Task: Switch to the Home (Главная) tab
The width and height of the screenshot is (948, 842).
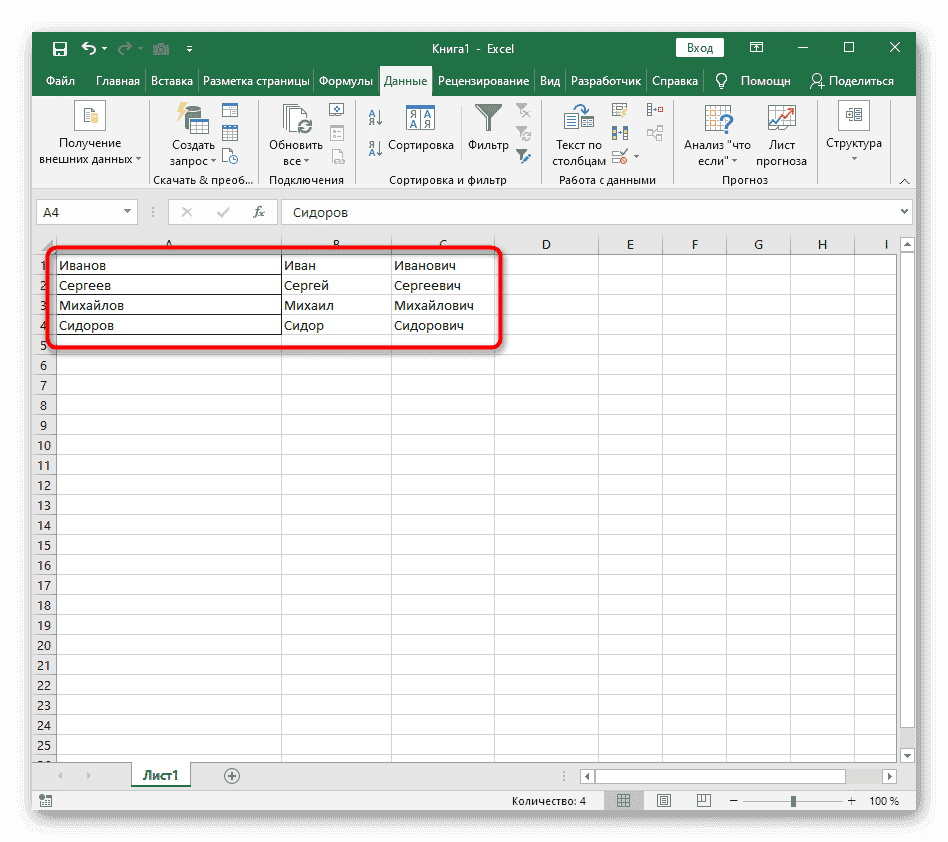Action: (x=118, y=81)
